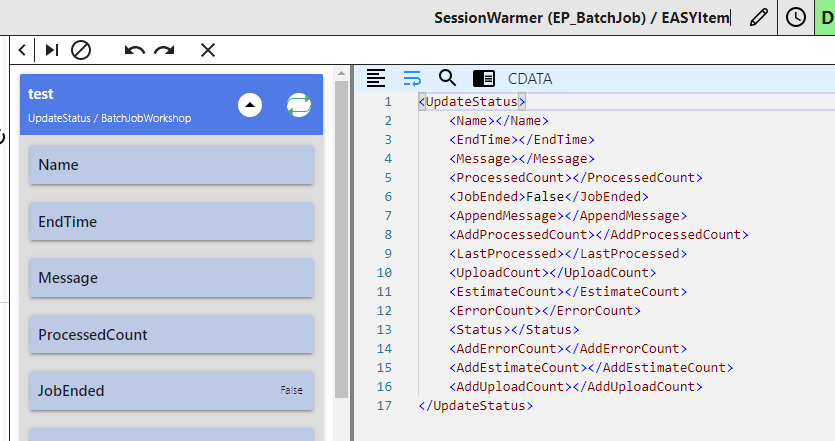835x441 pixels.
Task: Undo the last change
Action: pos(135,50)
